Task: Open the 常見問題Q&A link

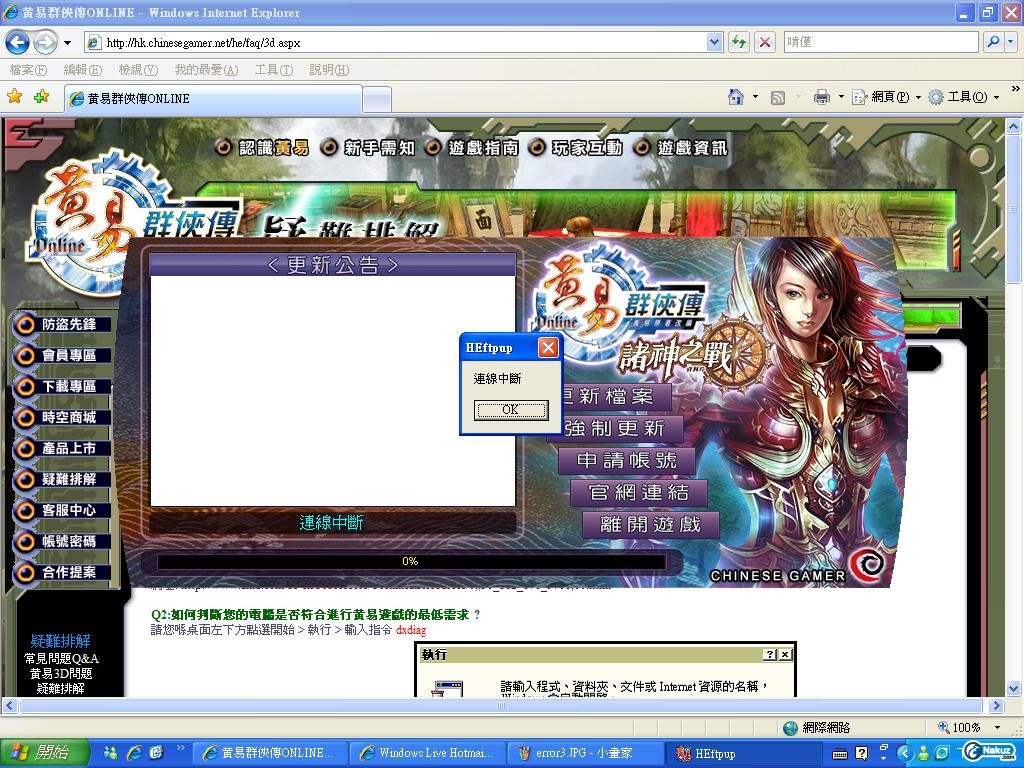Action: tap(61, 658)
